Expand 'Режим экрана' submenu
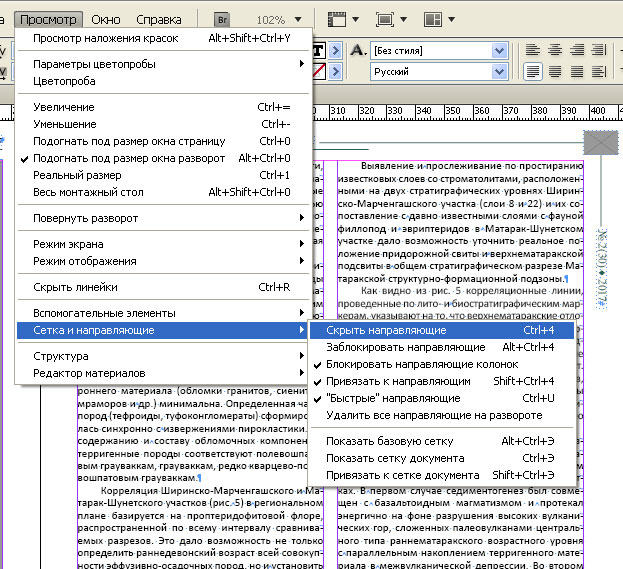Screen dimensions: 623x569 163,244
